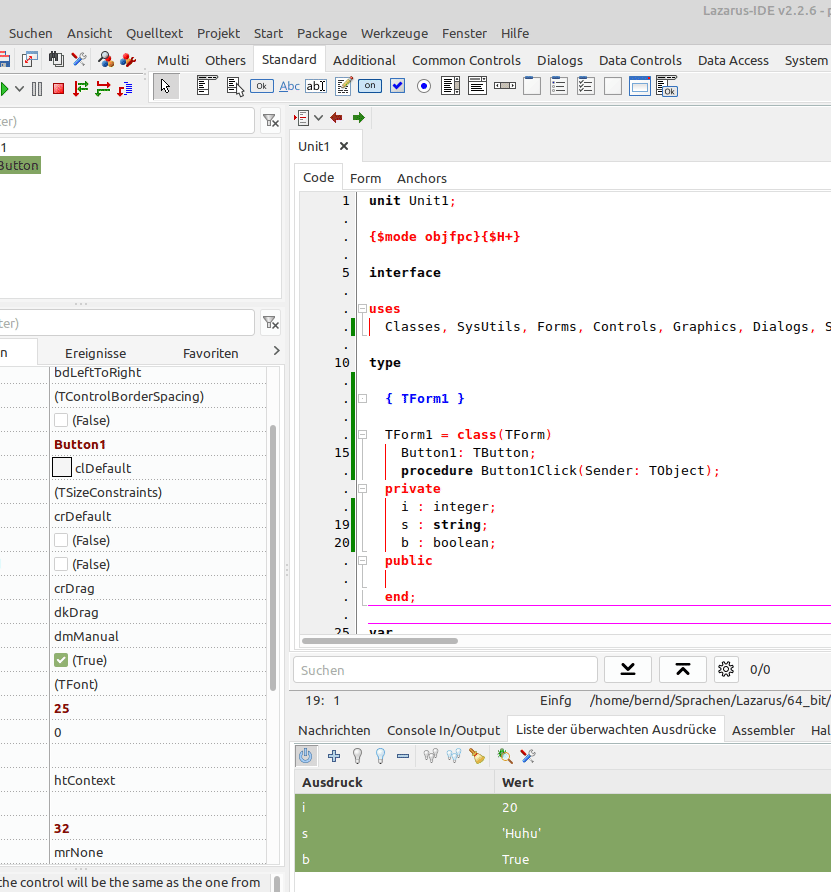Image resolution: width=831 pixels, height=892 pixels.
Task: Find next match with down arrow button
Action: 628,669
